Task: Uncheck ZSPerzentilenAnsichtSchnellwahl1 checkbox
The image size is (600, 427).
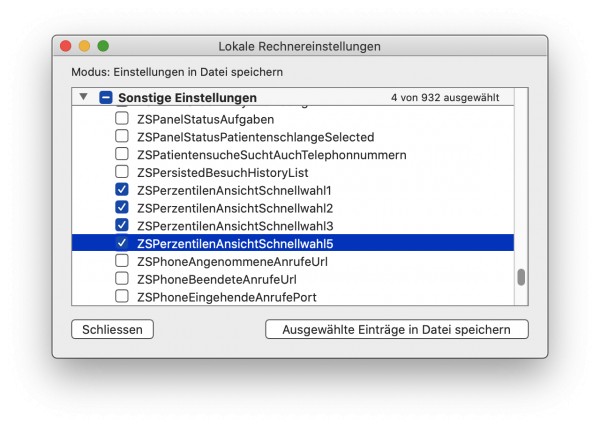Action: pyautogui.click(x=122, y=189)
